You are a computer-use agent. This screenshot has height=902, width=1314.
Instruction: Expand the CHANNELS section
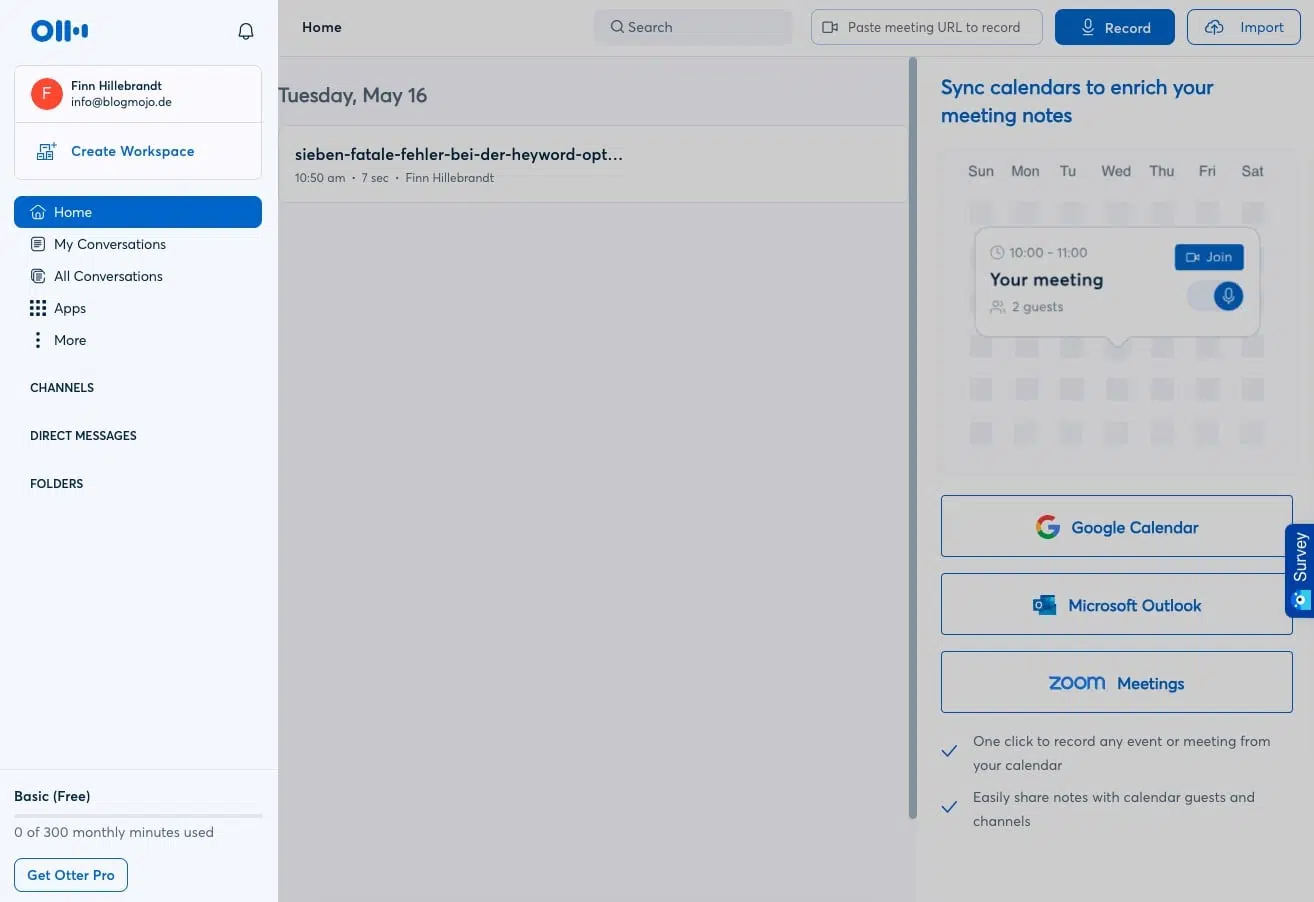61,388
